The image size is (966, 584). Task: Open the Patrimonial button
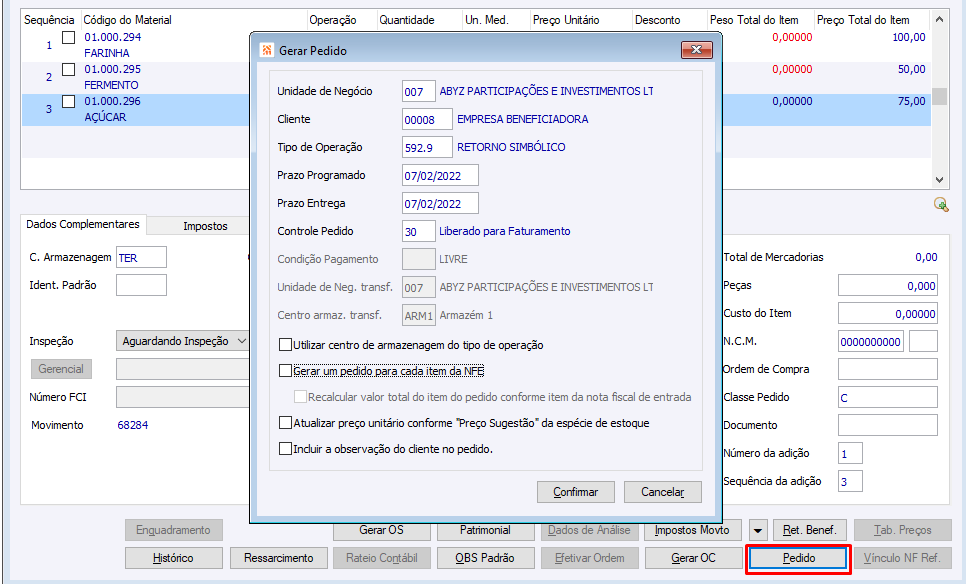click(485, 530)
